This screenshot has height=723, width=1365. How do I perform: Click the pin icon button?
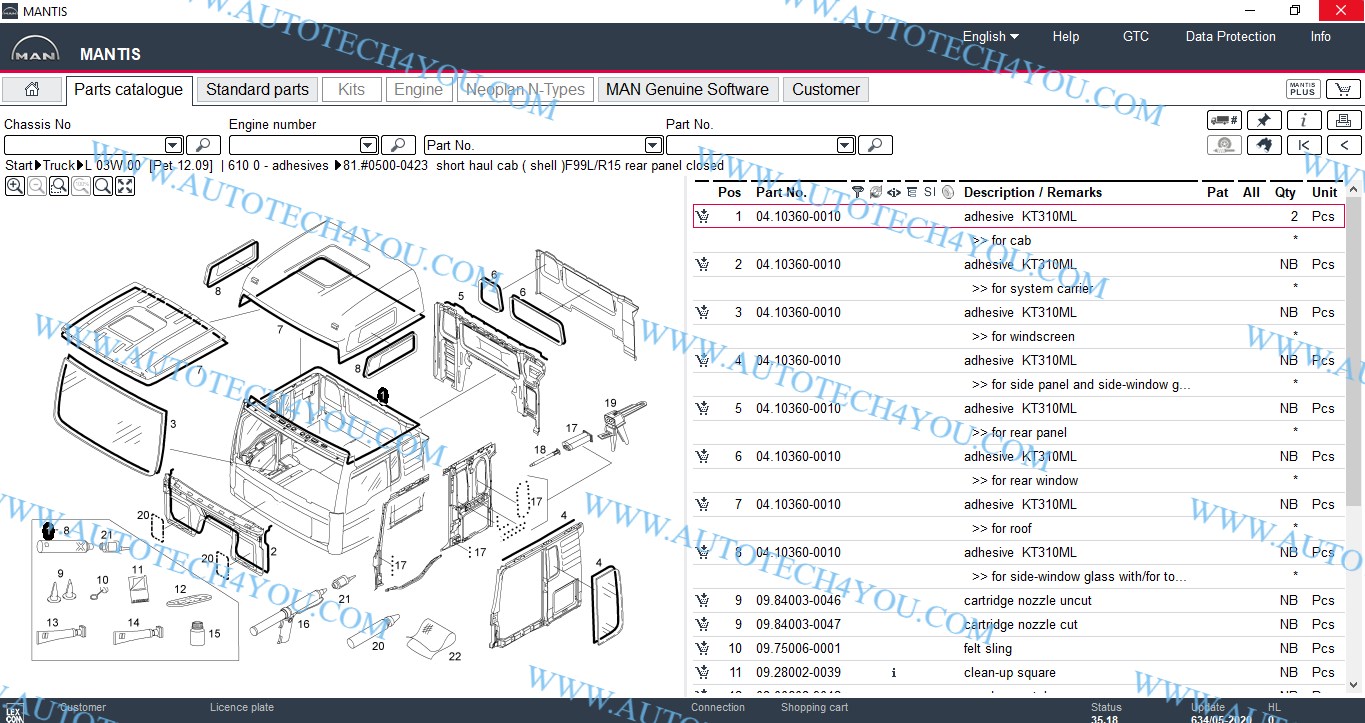(x=1264, y=120)
